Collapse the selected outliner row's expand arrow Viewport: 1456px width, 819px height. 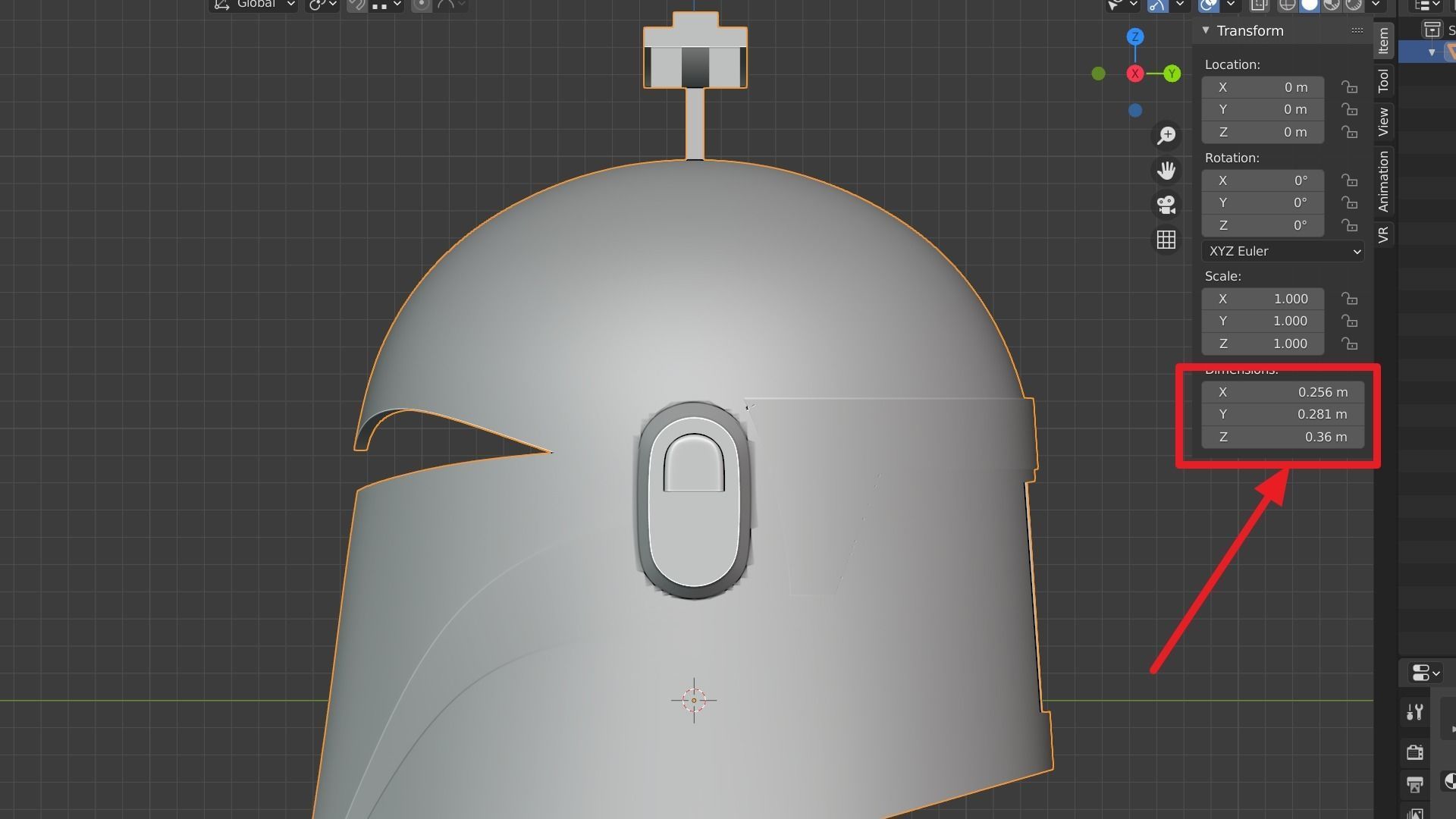click(1432, 52)
